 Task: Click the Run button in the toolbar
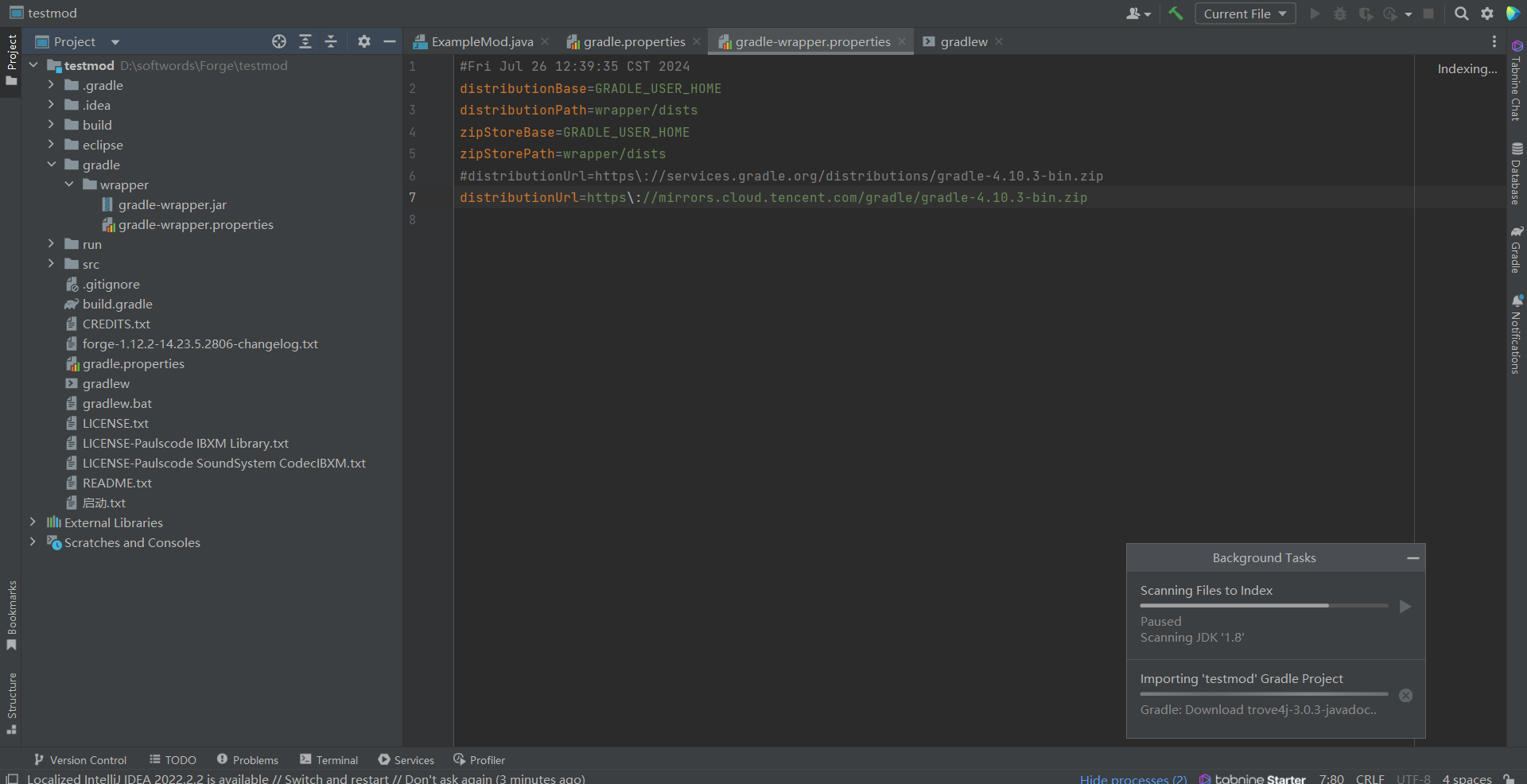click(x=1315, y=14)
